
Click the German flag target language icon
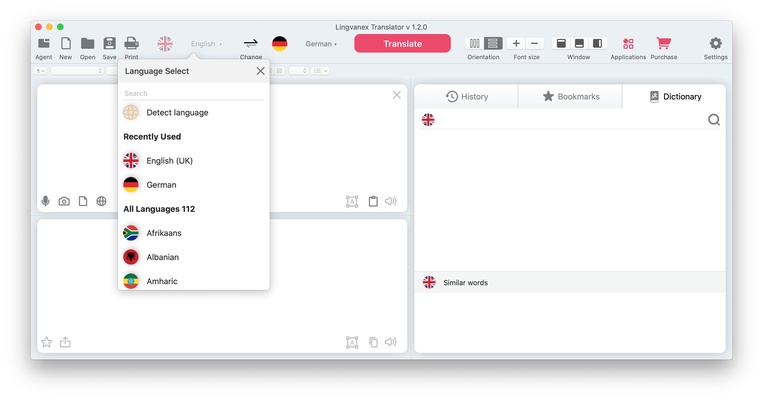[x=279, y=43]
